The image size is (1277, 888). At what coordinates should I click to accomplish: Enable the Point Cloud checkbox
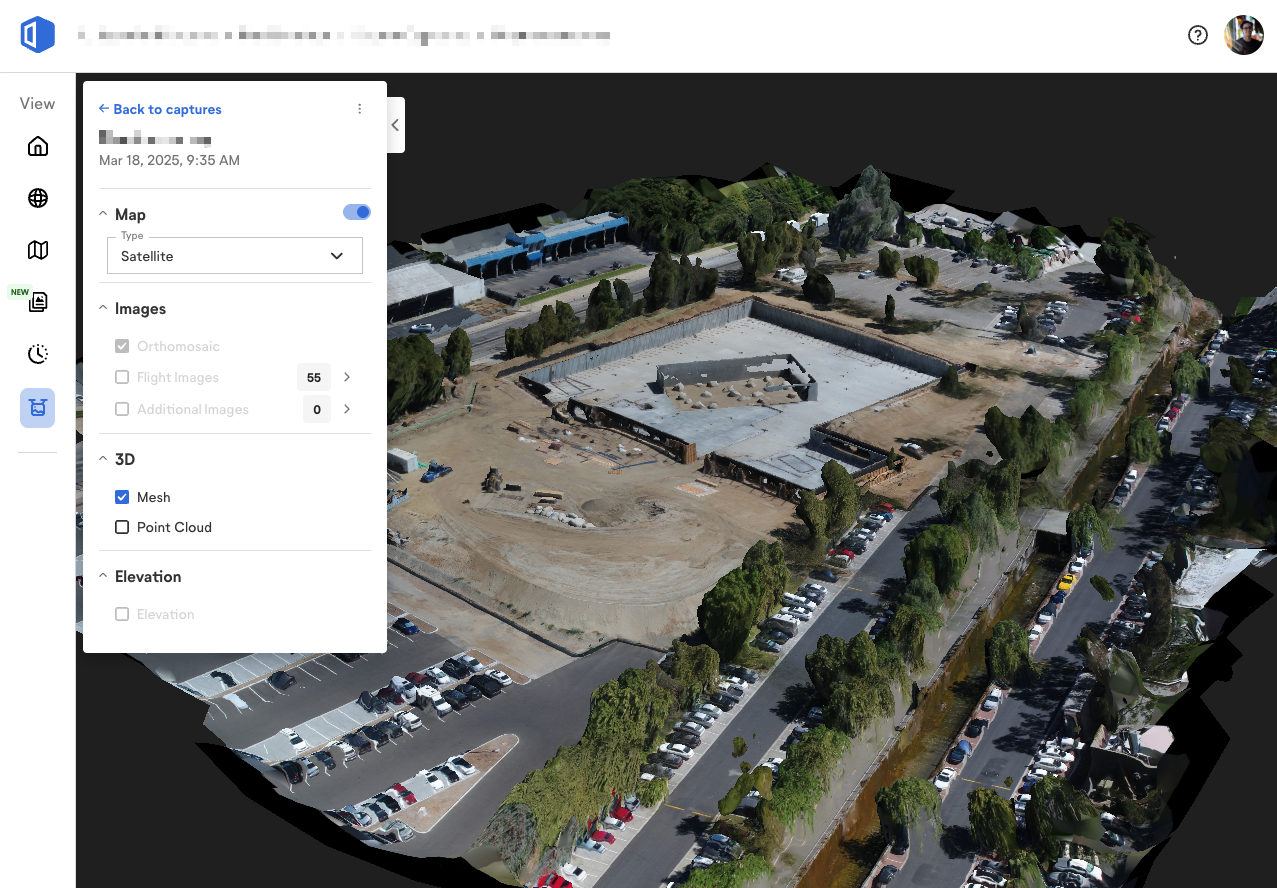[122, 527]
